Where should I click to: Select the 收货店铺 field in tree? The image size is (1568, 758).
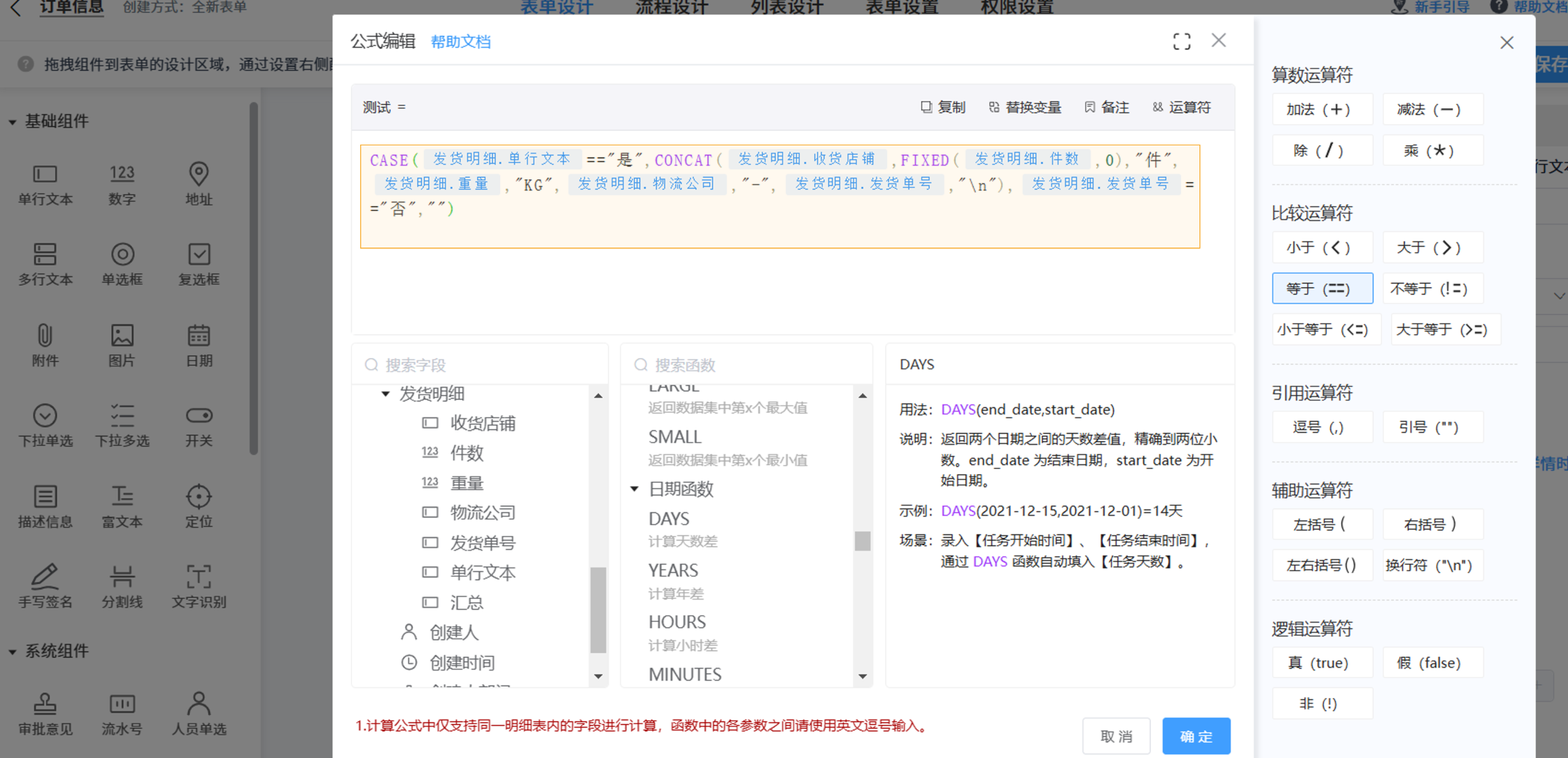coord(482,423)
